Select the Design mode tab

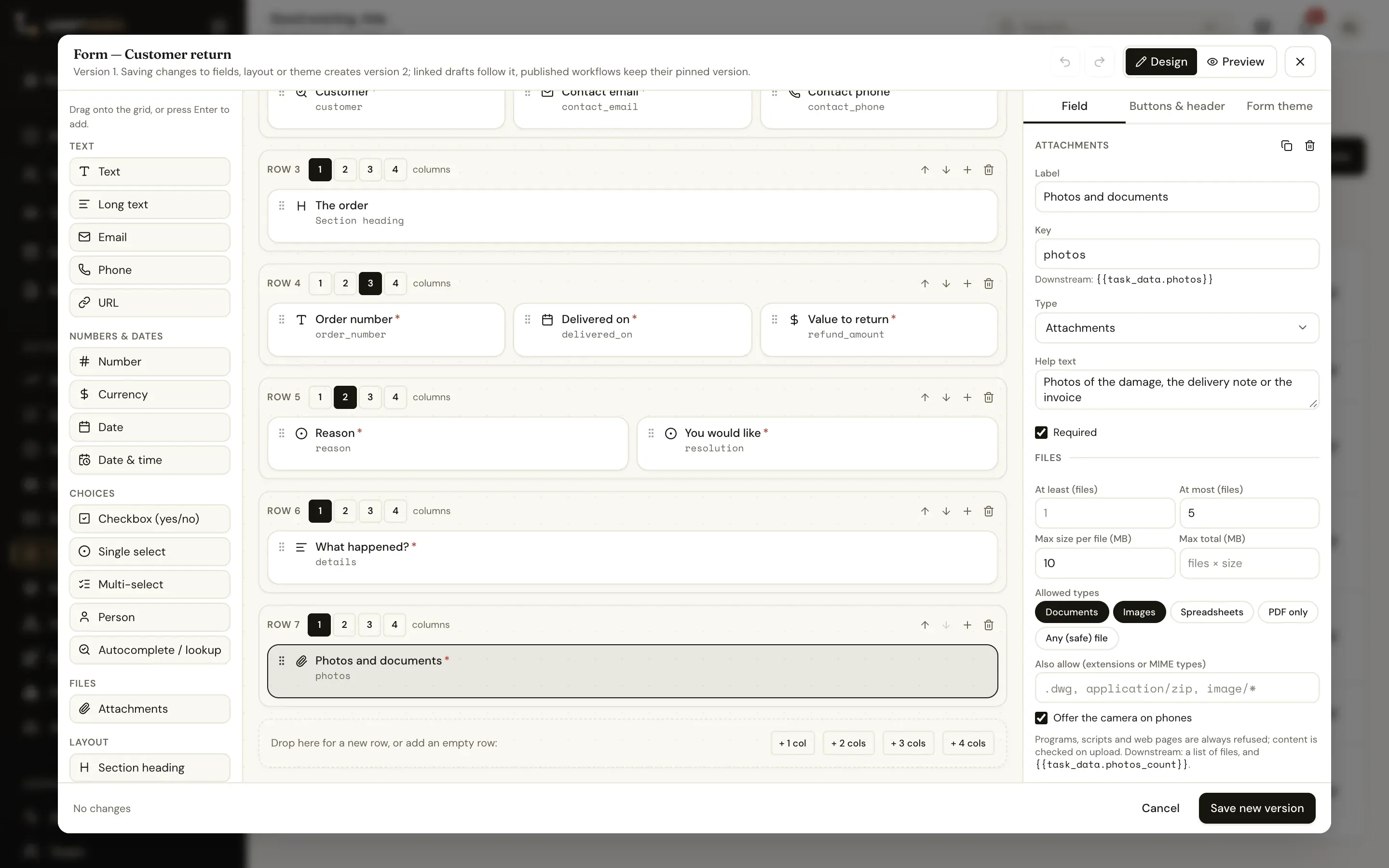click(1160, 61)
